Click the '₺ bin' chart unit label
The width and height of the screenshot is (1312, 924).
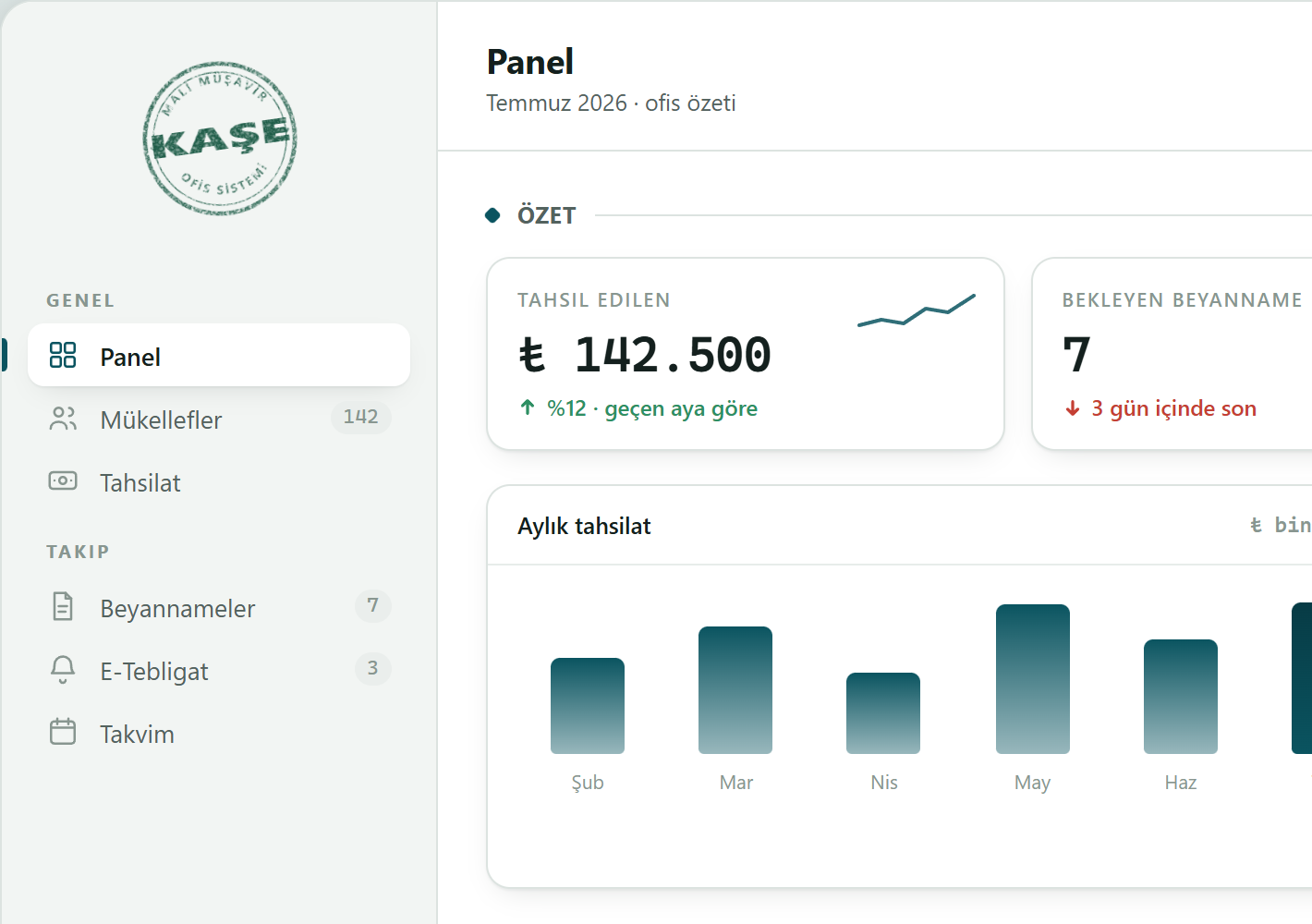pyautogui.click(x=1281, y=525)
